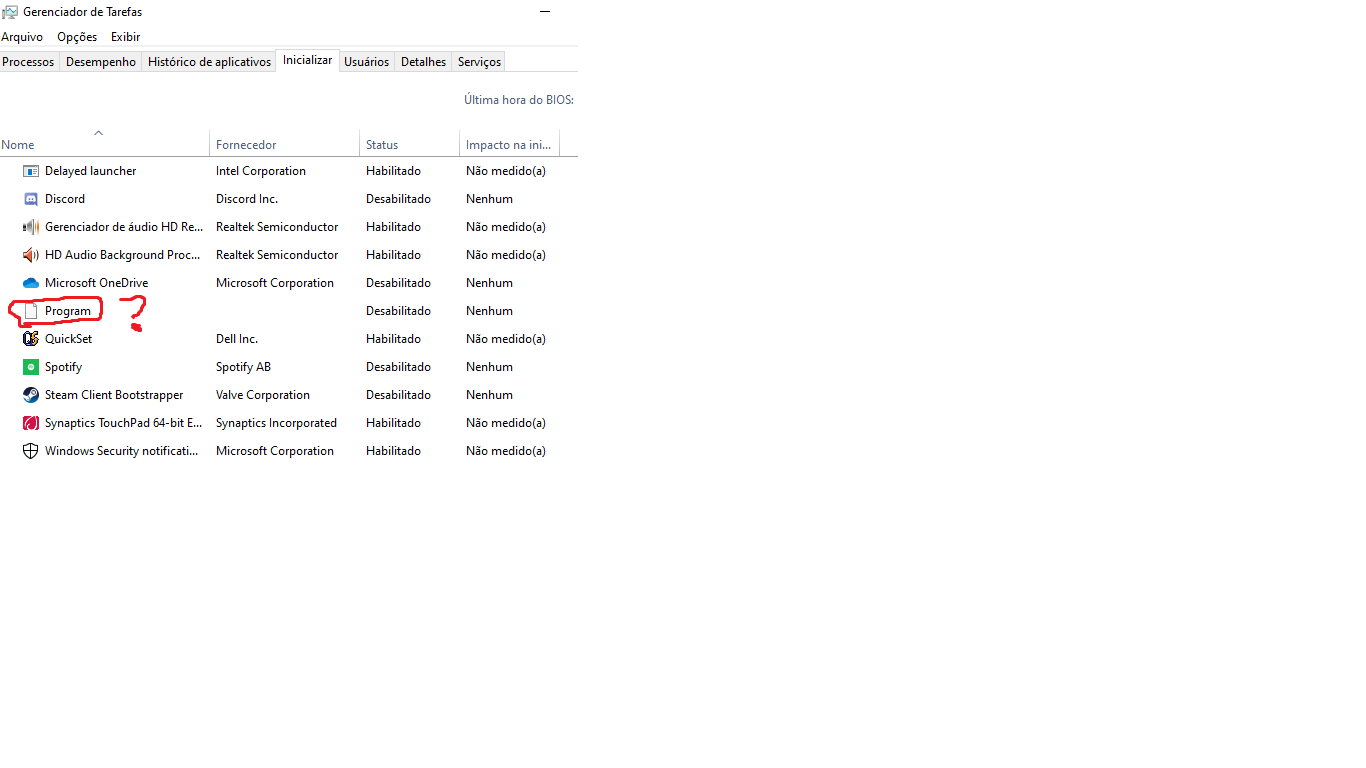Switch to the Processos tab
Image resolution: width=1366 pixels, height=768 pixels.
coord(29,62)
